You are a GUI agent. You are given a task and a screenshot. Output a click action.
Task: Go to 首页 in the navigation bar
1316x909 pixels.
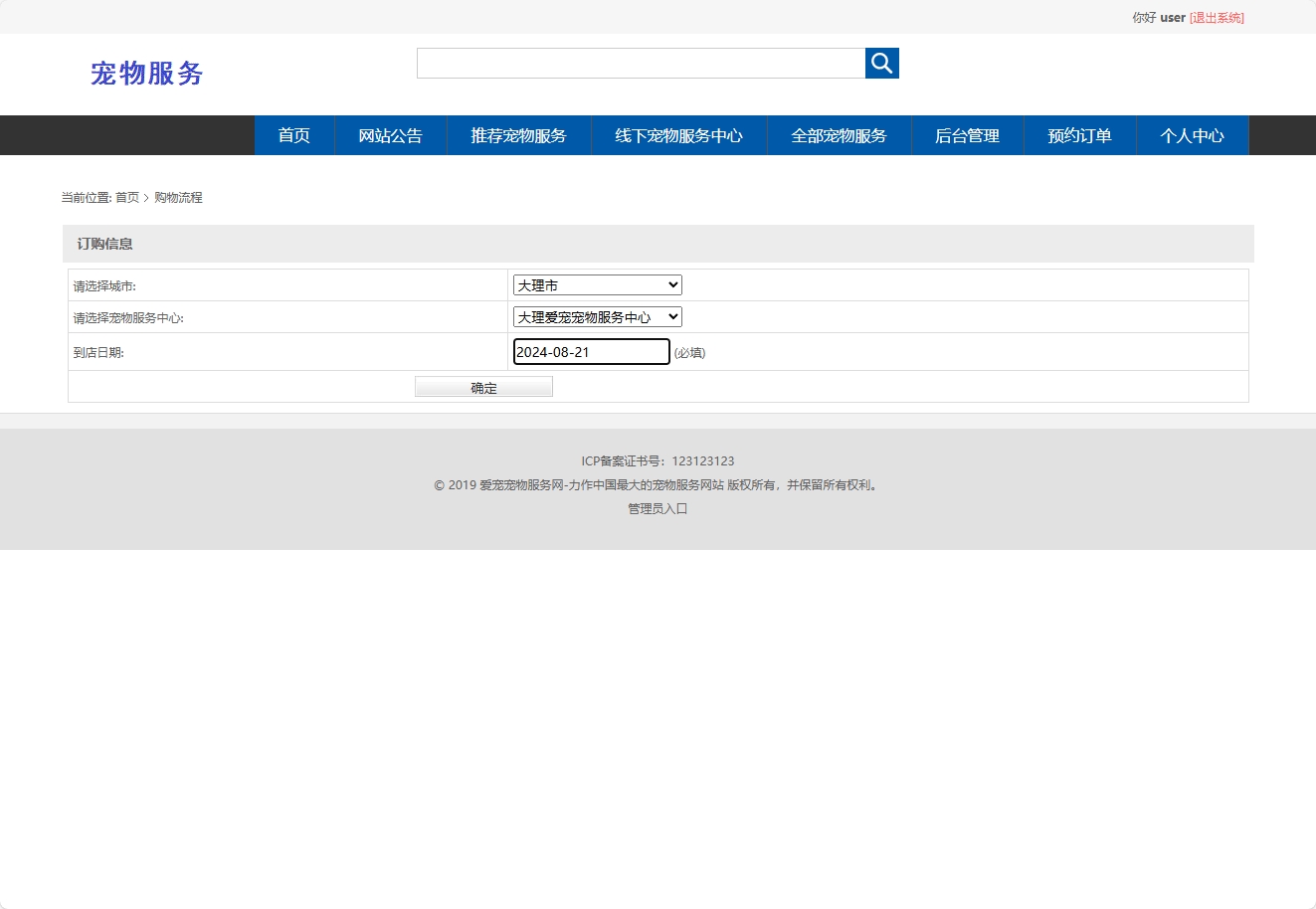[x=294, y=135]
